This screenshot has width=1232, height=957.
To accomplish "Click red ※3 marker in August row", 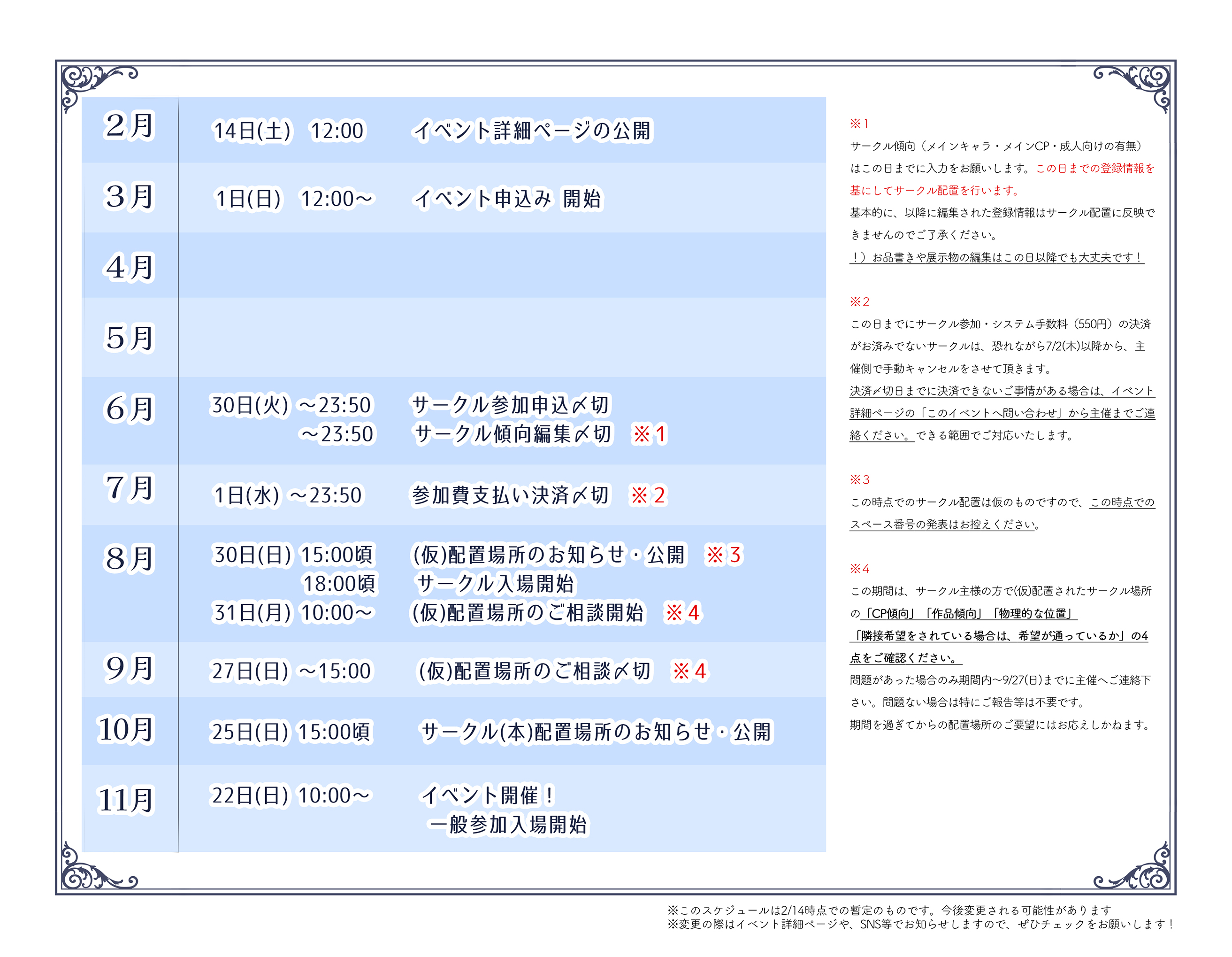I will pyautogui.click(x=724, y=555).
